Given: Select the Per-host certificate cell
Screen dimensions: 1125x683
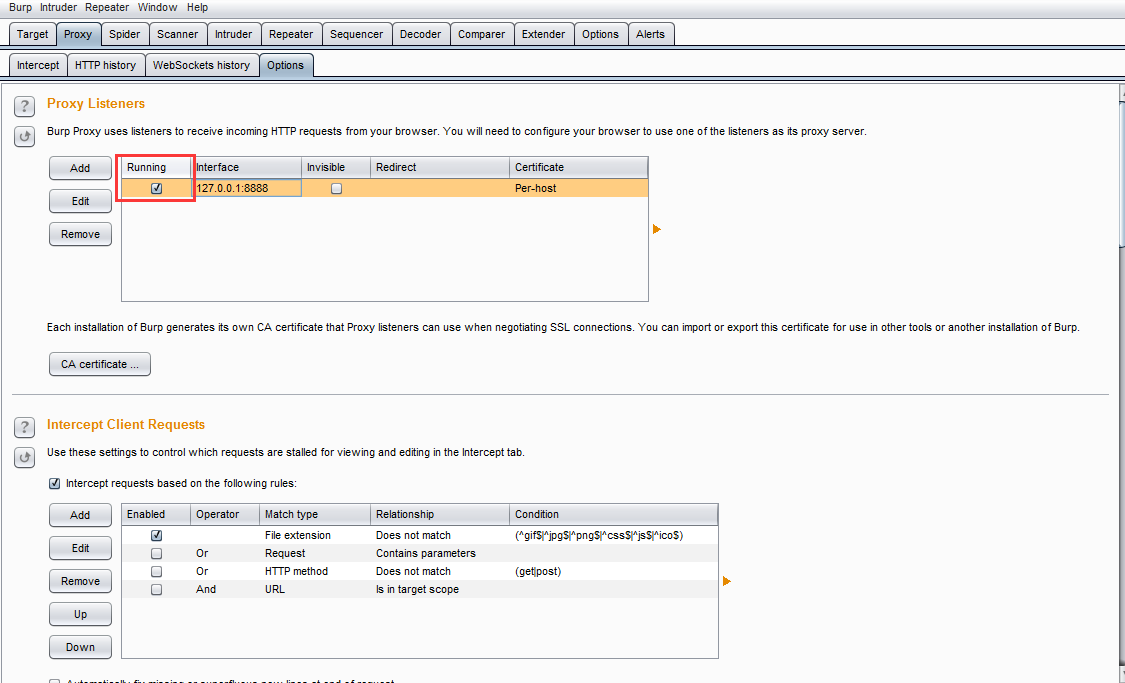Looking at the screenshot, I should click(578, 189).
